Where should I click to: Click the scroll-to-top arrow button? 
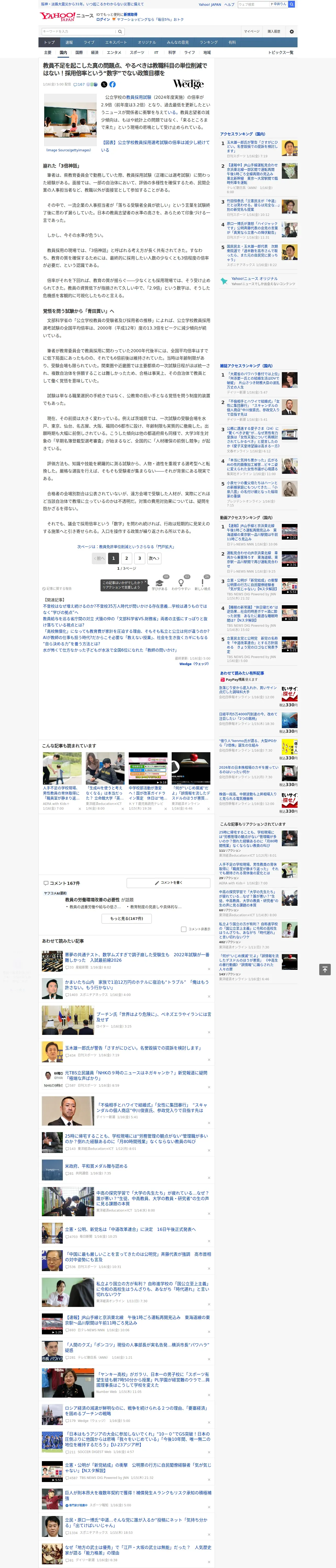(x=325, y=970)
